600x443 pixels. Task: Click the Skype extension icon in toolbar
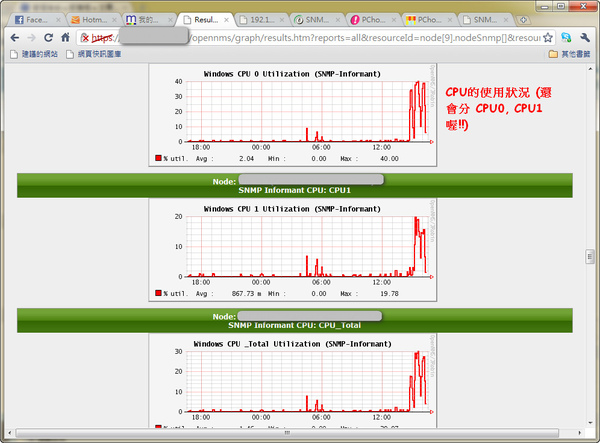click(566, 37)
